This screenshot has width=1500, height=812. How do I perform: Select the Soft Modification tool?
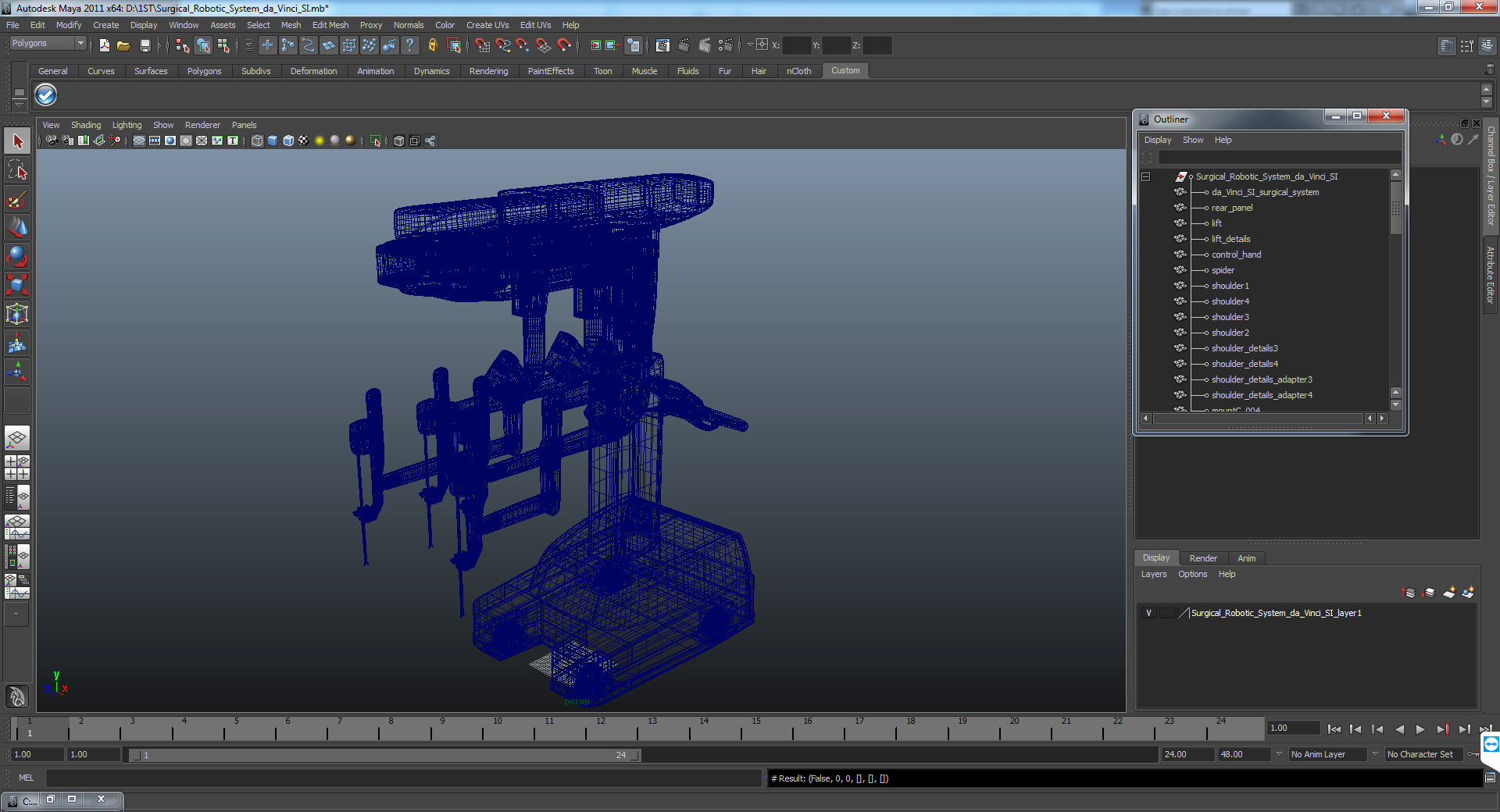tap(17, 343)
